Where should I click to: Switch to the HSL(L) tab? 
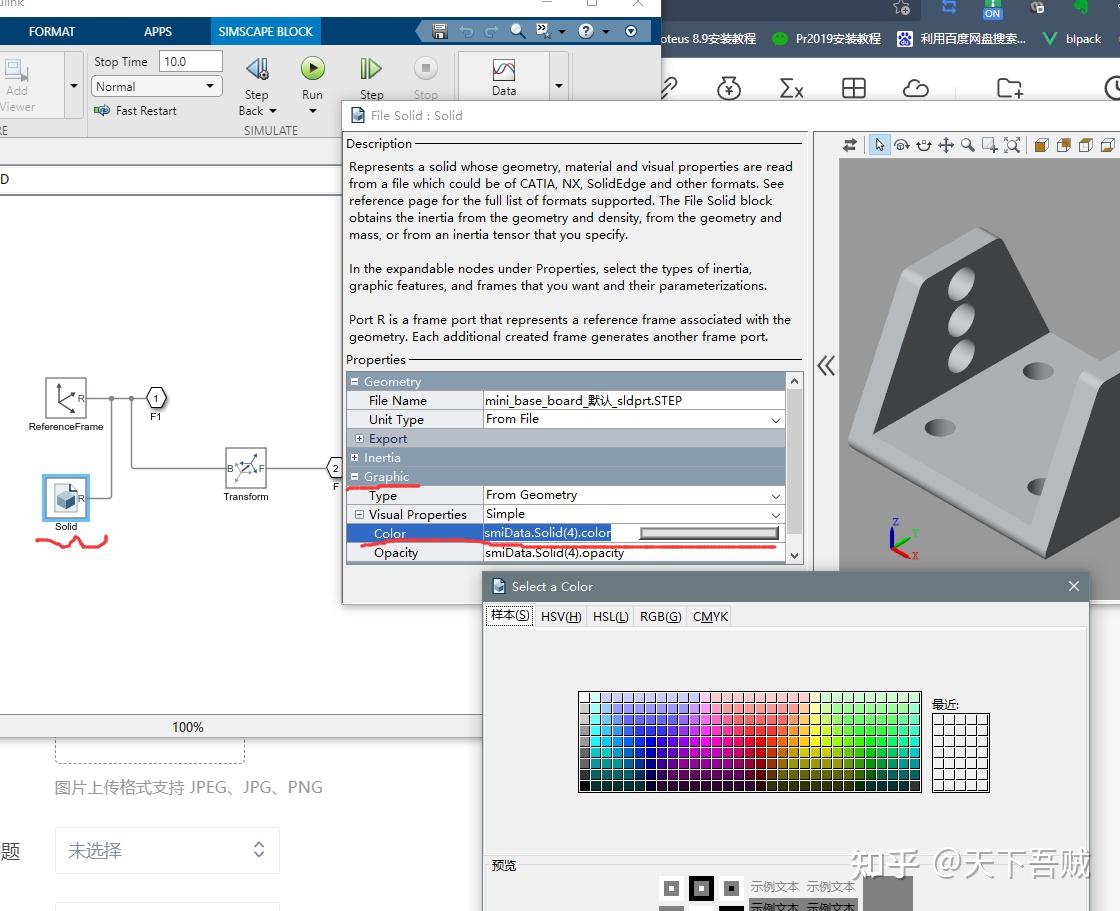611,617
